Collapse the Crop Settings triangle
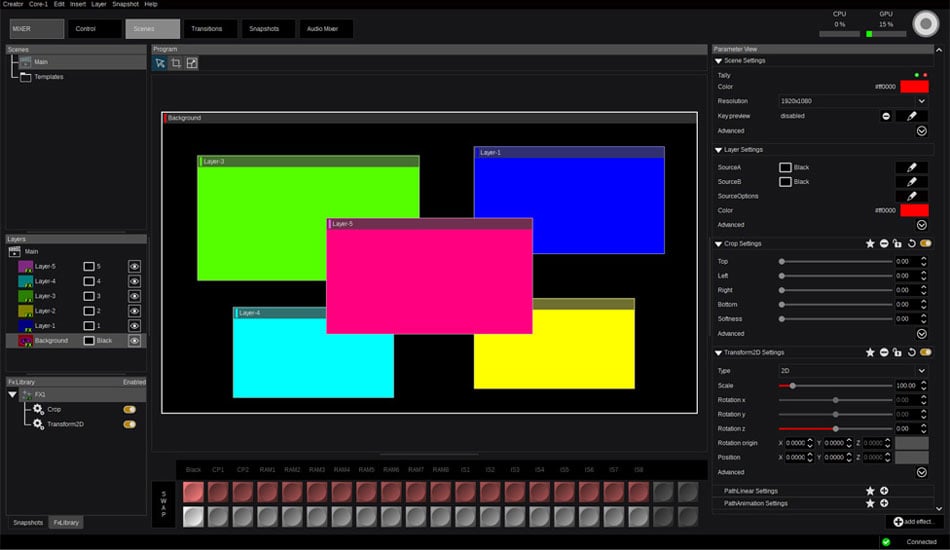Viewport: 950px width, 550px height. [719, 244]
